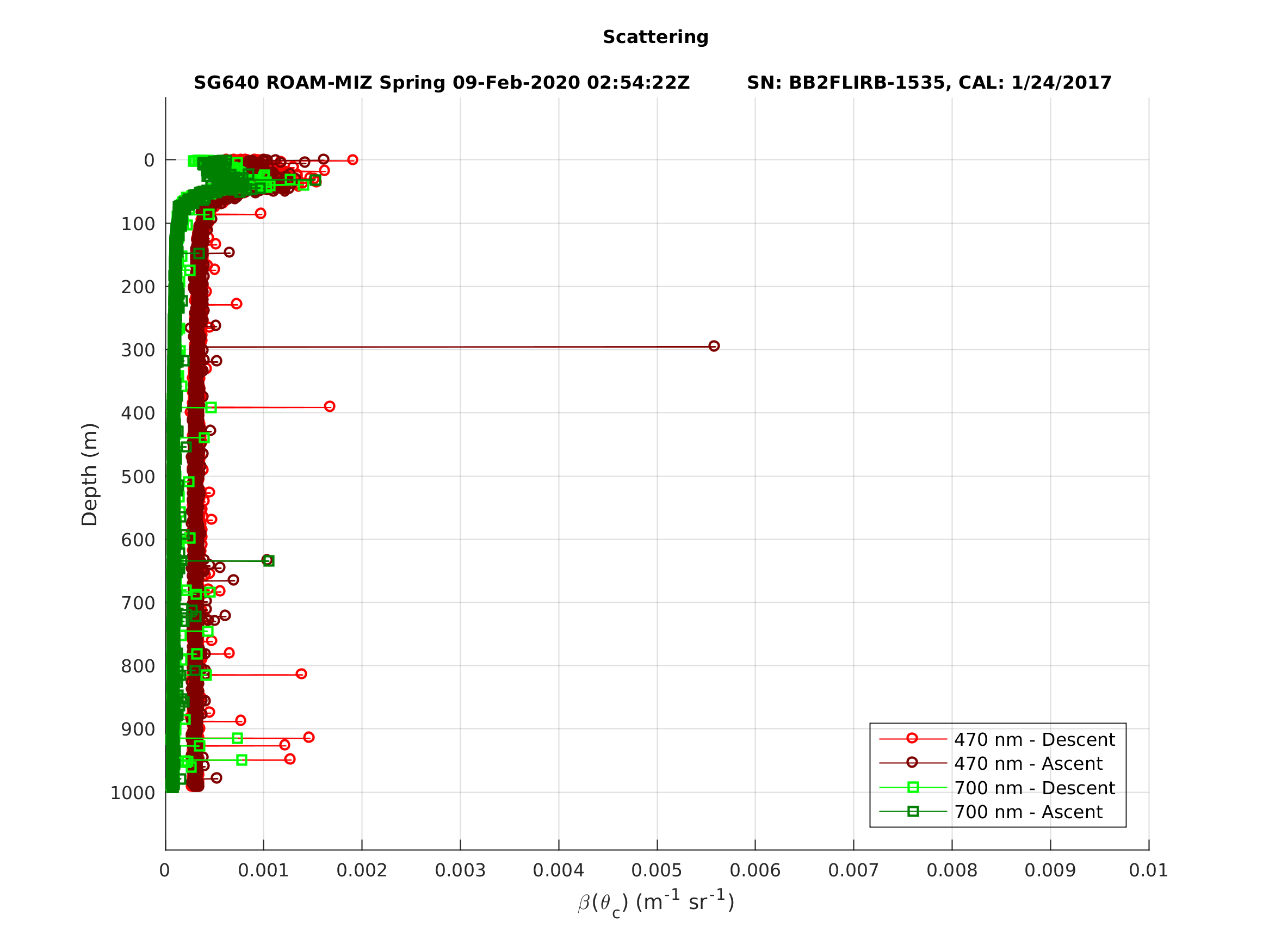Click the '700 nm - Descent' legend entry
The width and height of the screenshot is (1269, 952).
[998, 788]
